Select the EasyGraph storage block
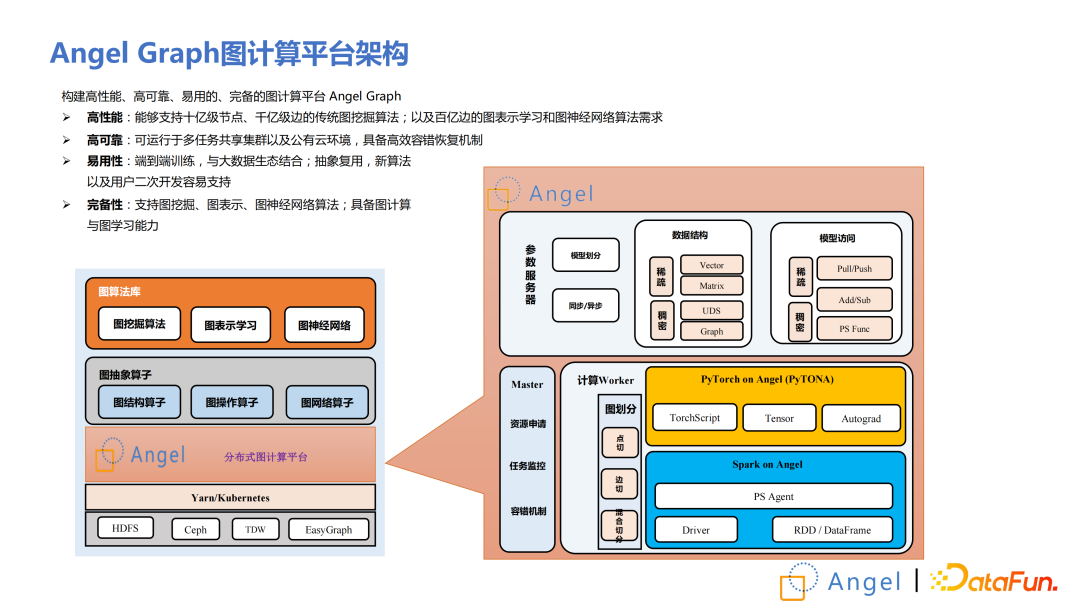 (328, 528)
